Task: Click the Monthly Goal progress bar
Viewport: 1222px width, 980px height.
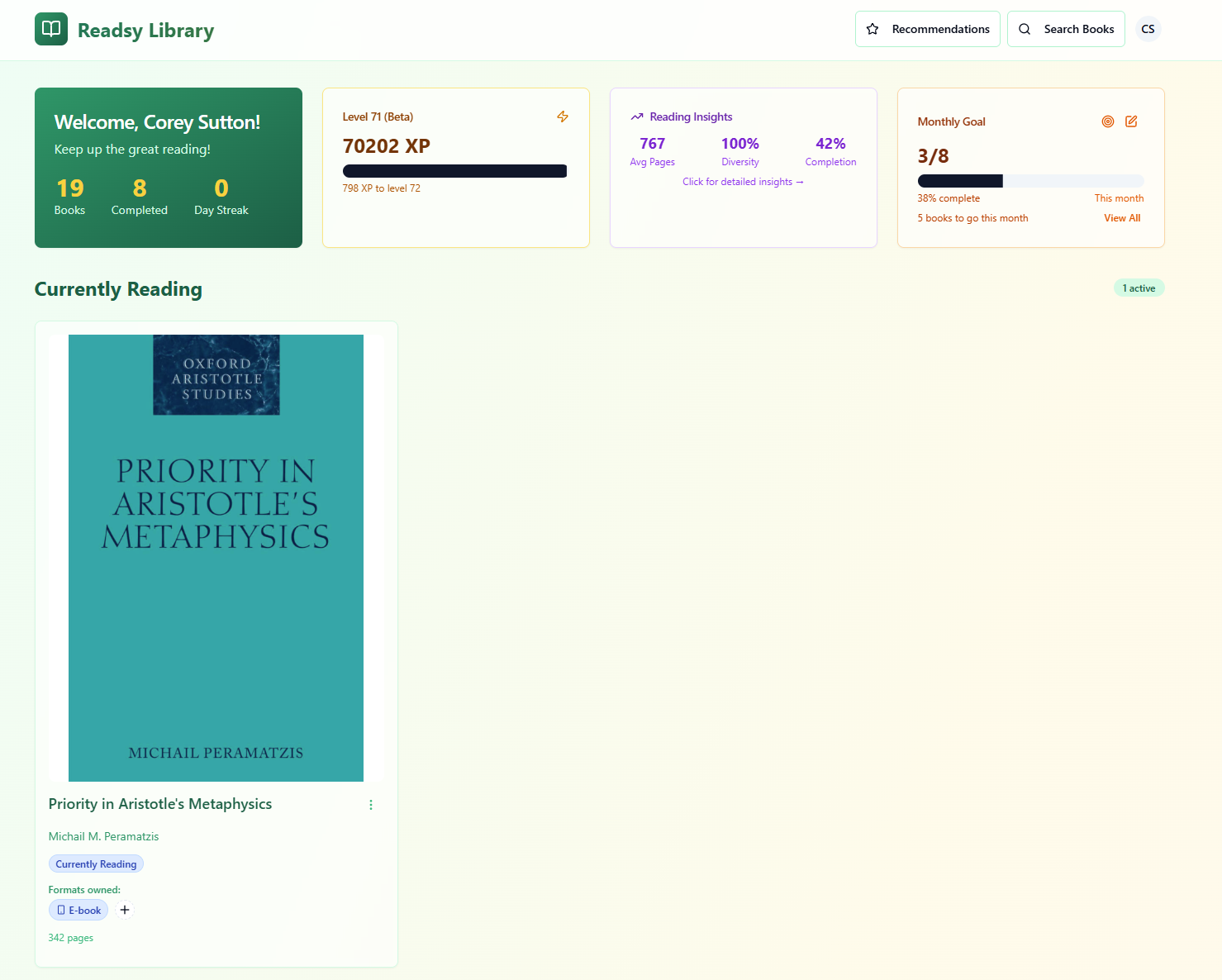Action: pyautogui.click(x=1030, y=181)
